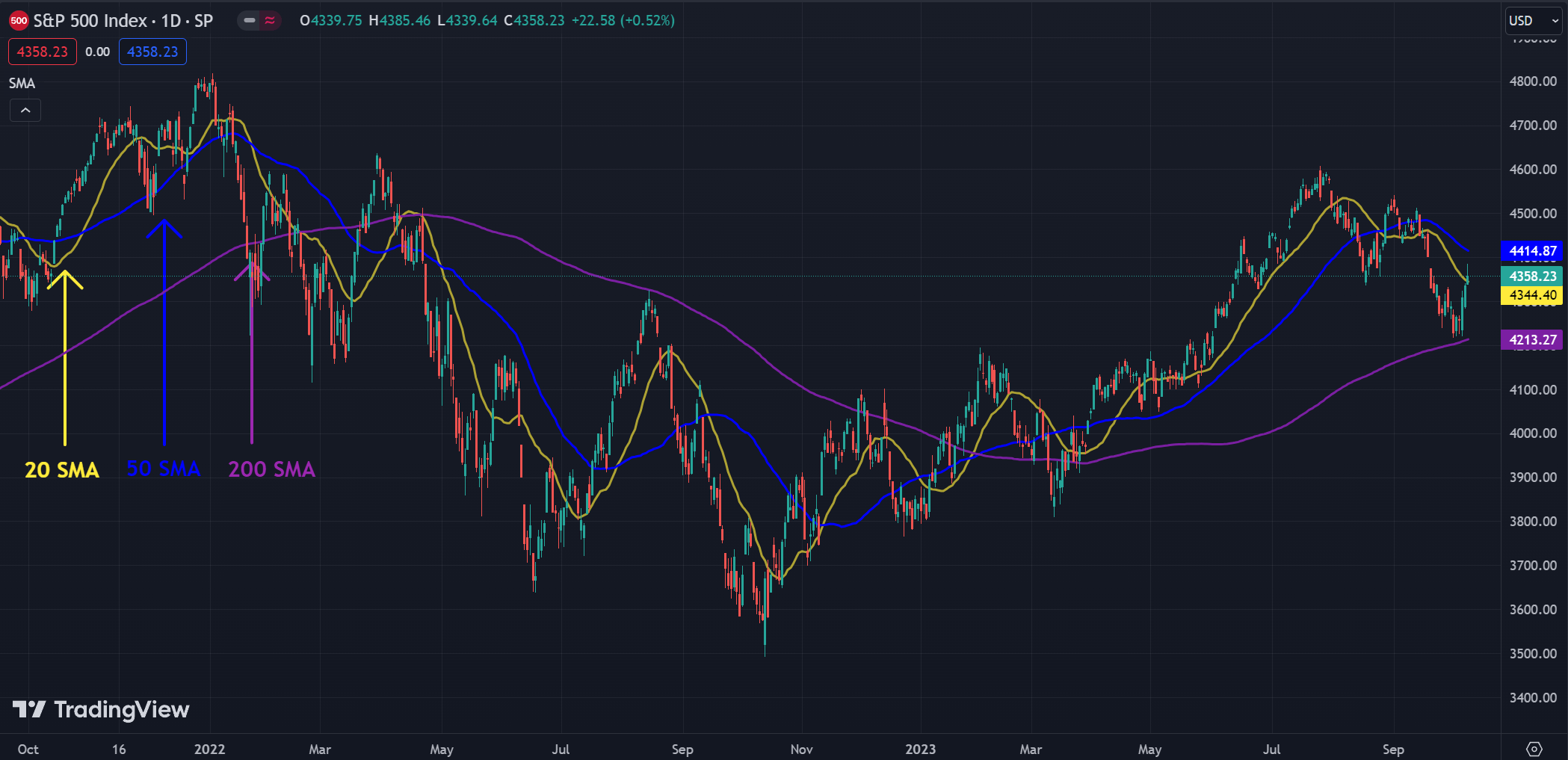This screenshot has width=1568, height=760.
Task: Click the Nov label on time axis
Action: tap(801, 750)
